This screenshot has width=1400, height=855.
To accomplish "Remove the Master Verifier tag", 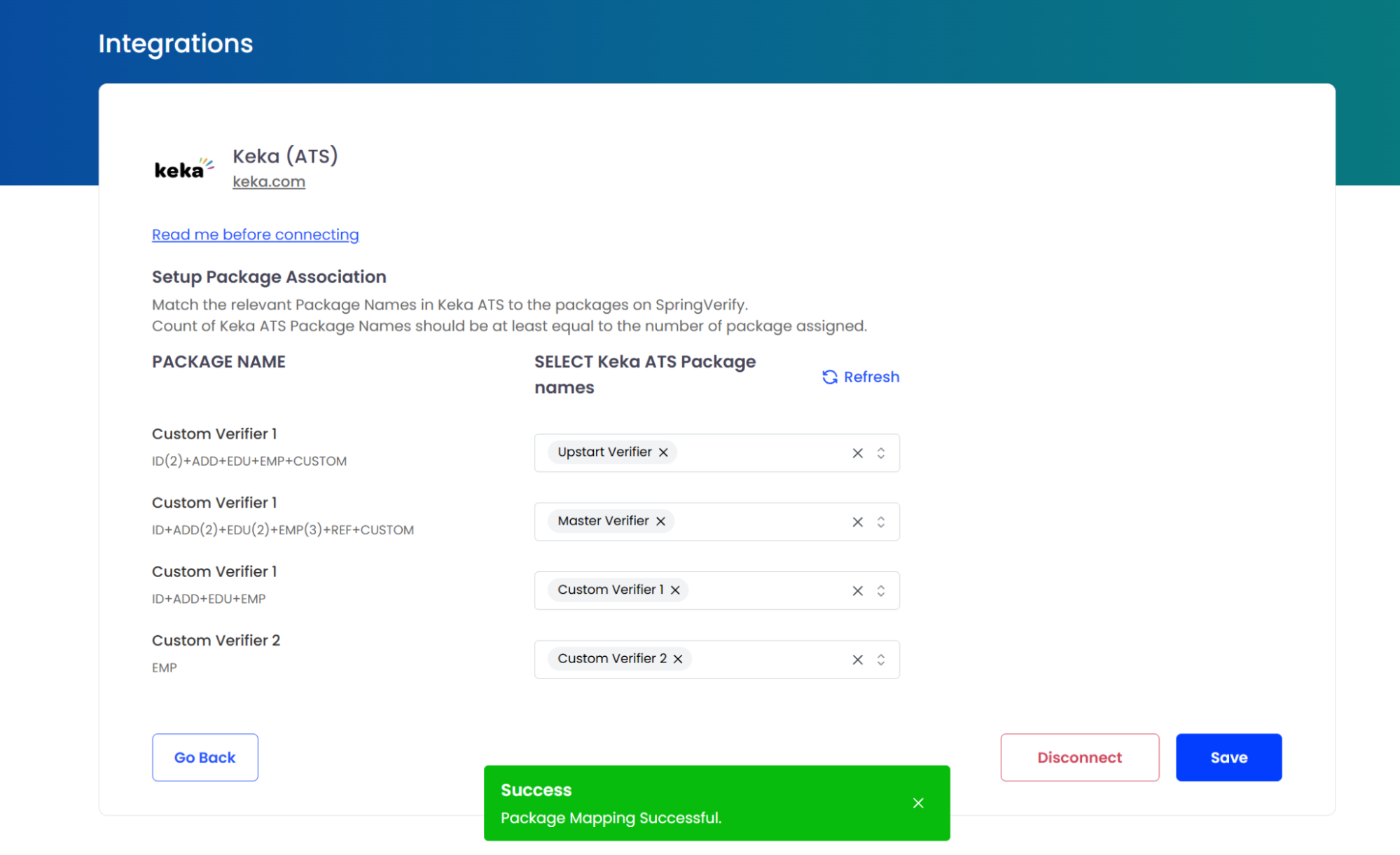I will [x=660, y=521].
